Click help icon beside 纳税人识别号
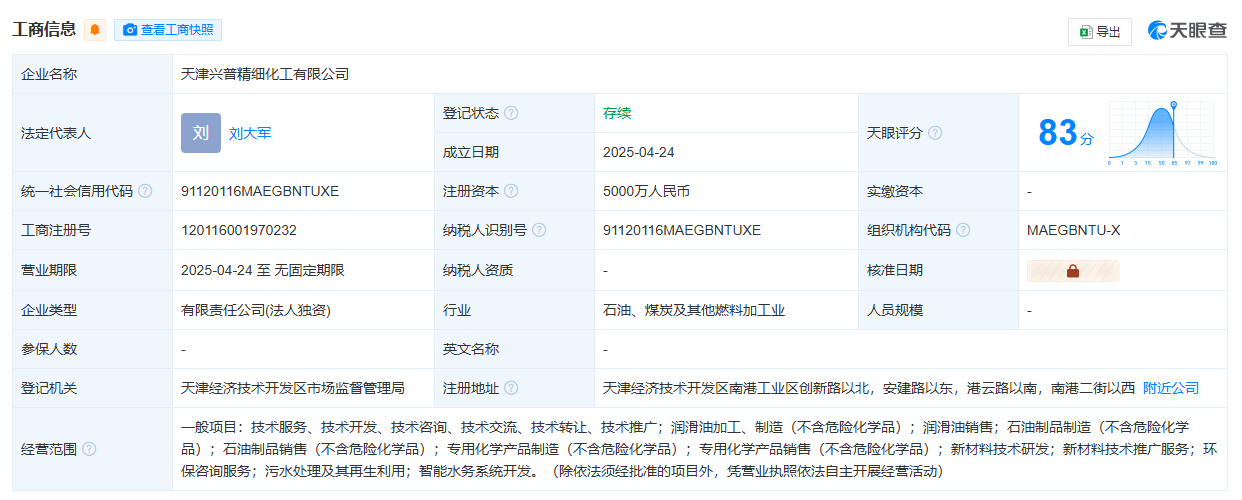This screenshot has height=500, width=1242. (x=539, y=230)
